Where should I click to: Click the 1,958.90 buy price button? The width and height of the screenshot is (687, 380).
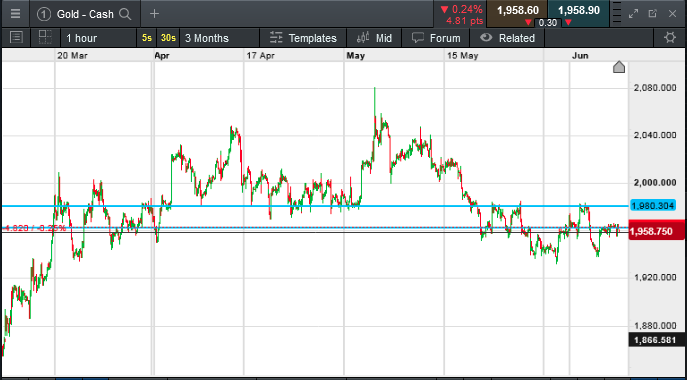(578, 11)
